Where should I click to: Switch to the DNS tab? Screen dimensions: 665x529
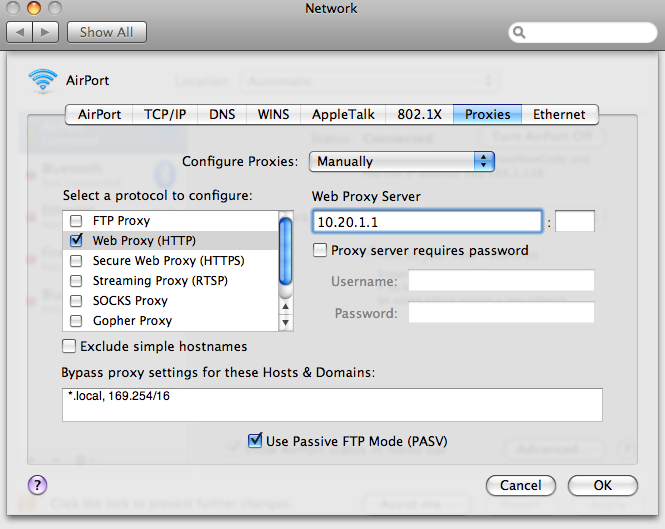(222, 114)
